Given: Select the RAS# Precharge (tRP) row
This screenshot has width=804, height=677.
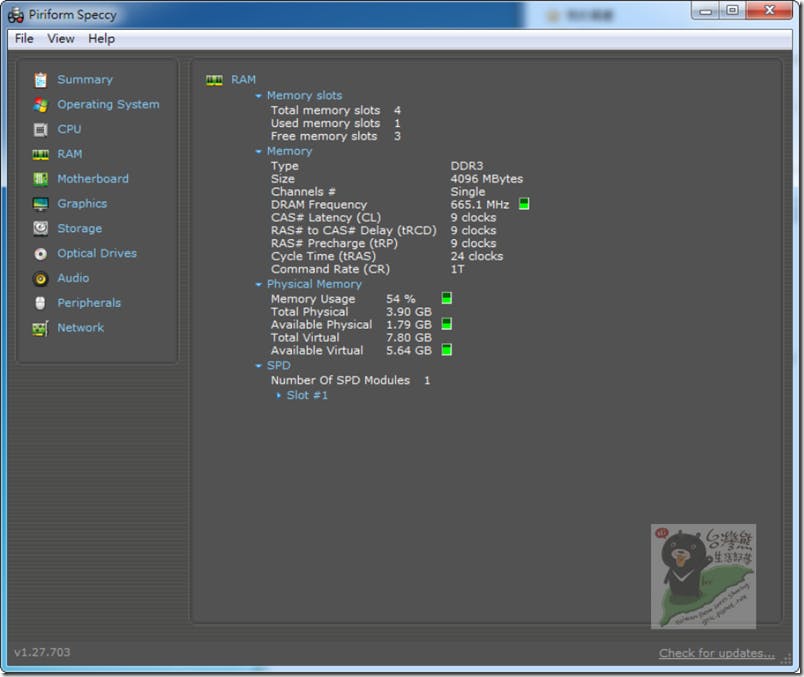Looking at the screenshot, I should click(x=384, y=243).
